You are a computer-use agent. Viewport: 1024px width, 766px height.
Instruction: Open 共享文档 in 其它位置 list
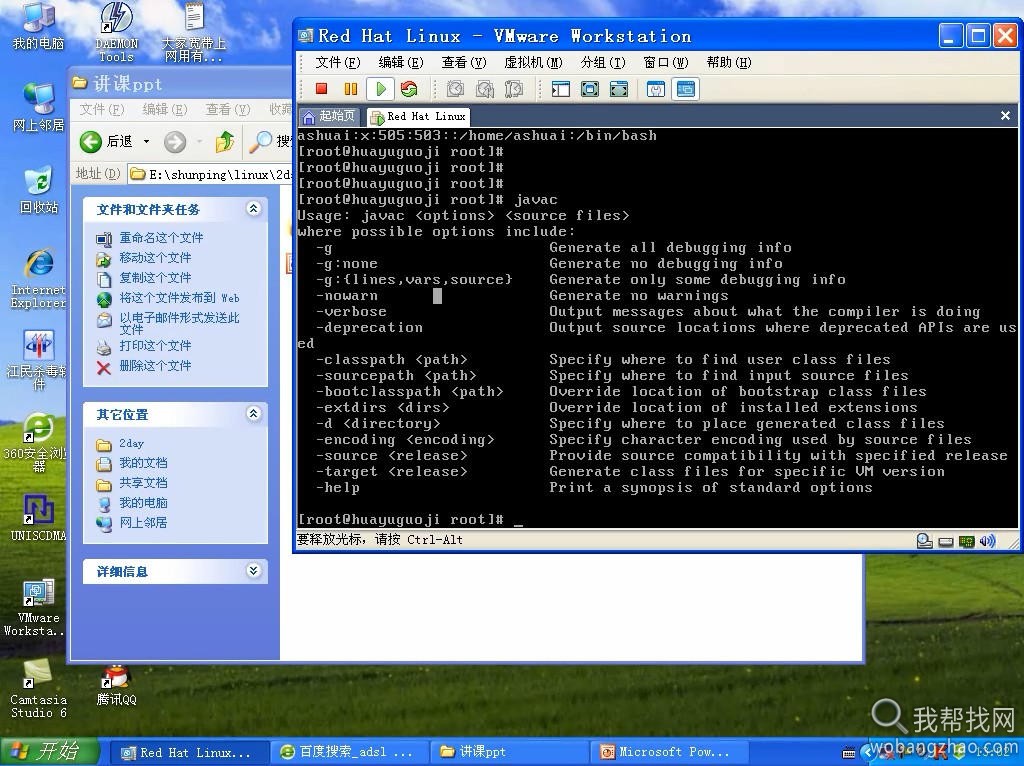[143, 483]
